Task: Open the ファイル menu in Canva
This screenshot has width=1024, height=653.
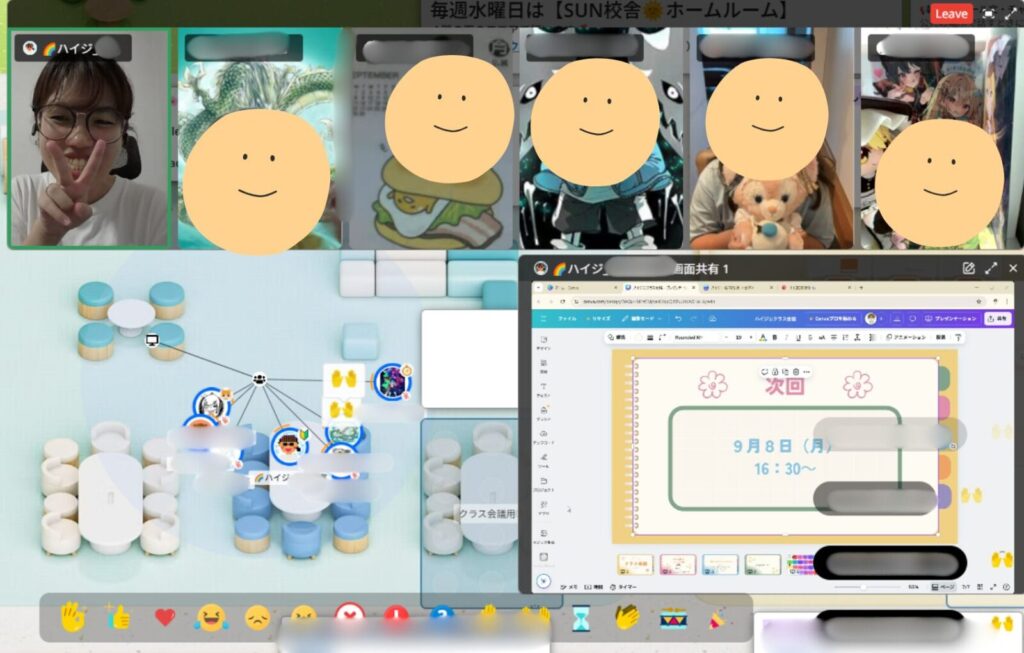Action: (x=567, y=318)
